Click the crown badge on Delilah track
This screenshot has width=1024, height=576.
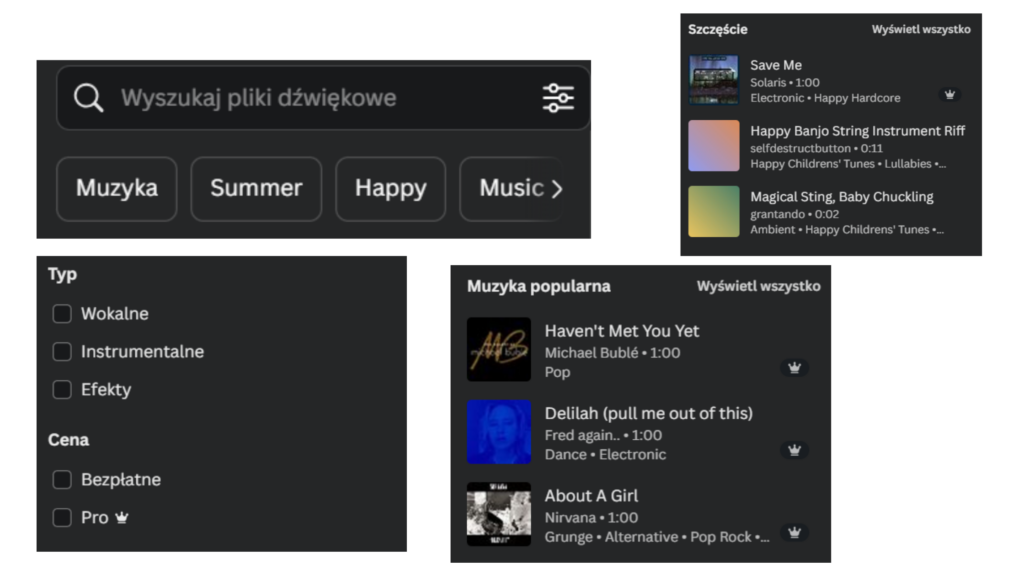point(794,450)
